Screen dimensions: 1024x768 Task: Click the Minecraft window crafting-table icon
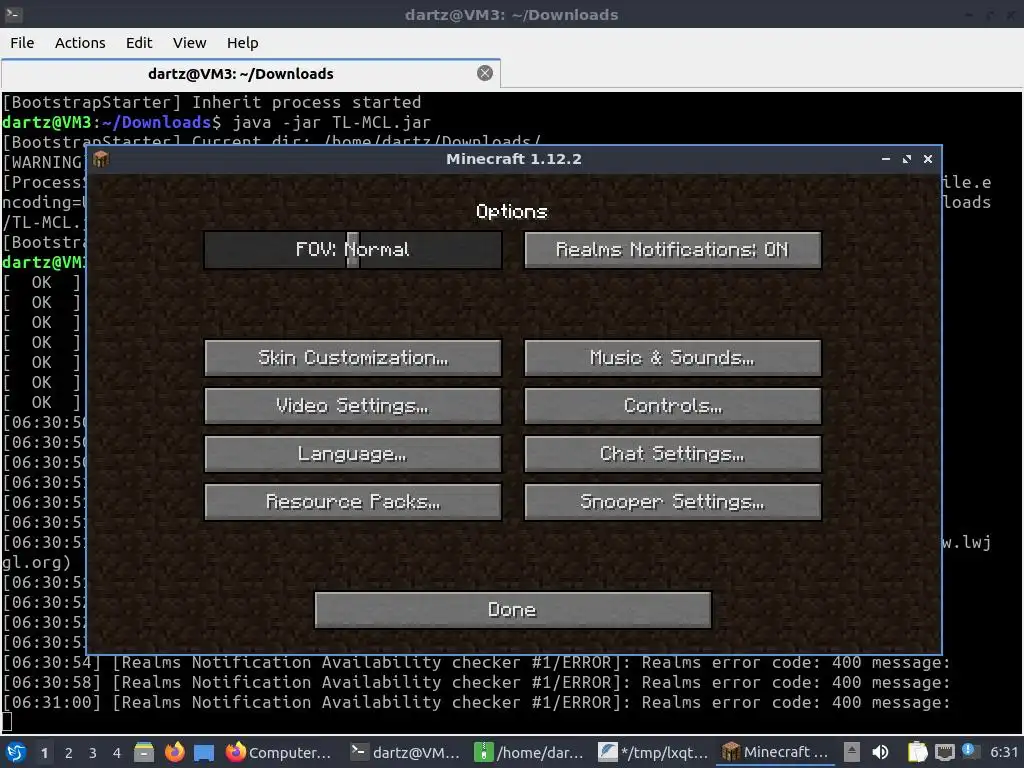101,159
